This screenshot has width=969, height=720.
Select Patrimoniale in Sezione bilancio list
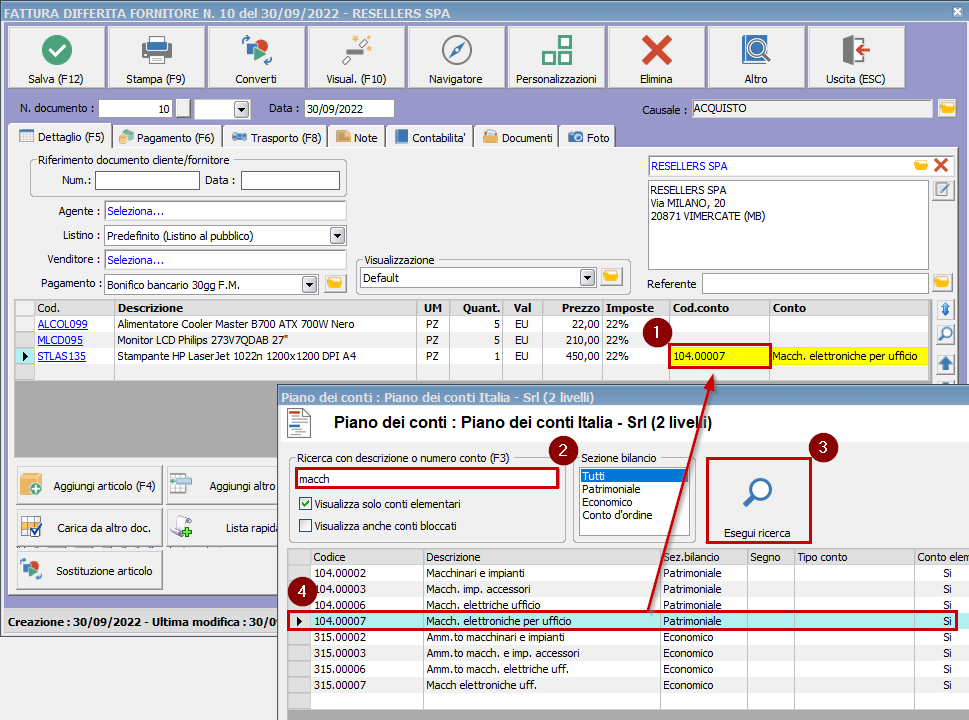point(611,489)
